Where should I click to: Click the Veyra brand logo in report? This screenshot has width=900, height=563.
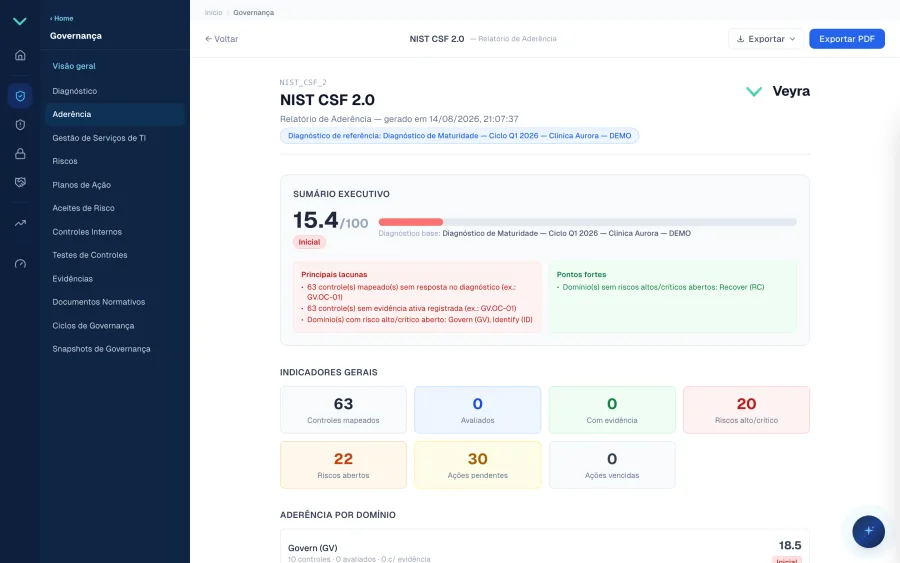pyautogui.click(x=777, y=91)
